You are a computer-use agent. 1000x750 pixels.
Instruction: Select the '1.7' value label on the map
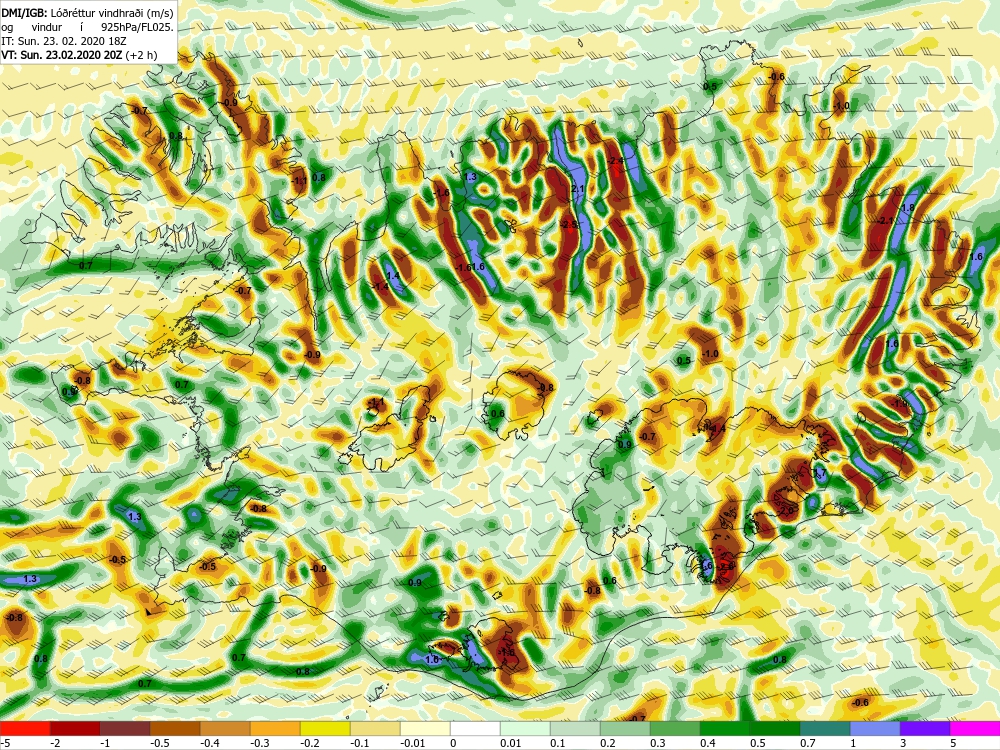pyautogui.click(x=820, y=473)
